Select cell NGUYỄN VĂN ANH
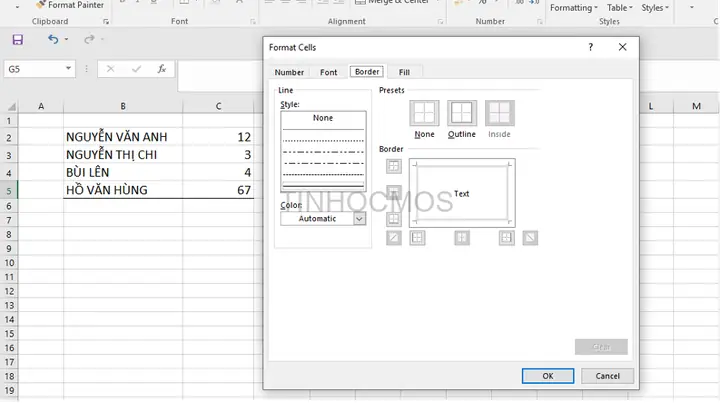The image size is (720, 403). click(123, 137)
